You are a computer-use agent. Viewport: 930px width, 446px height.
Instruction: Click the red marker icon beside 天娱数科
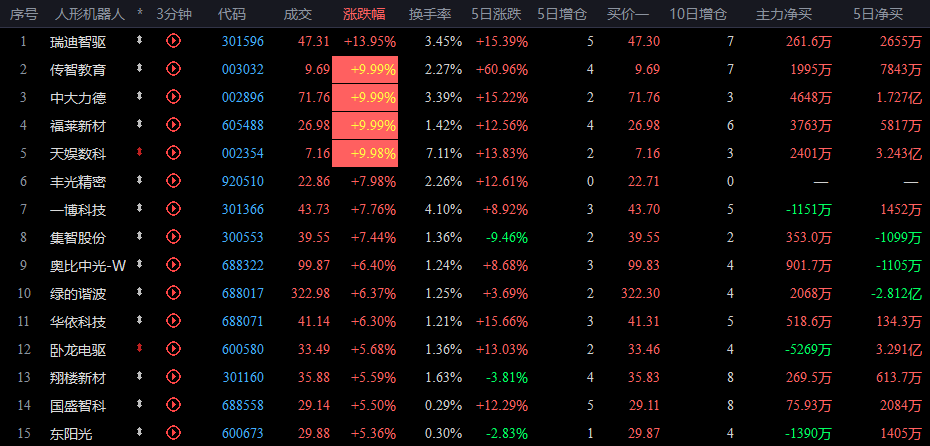tap(140, 152)
